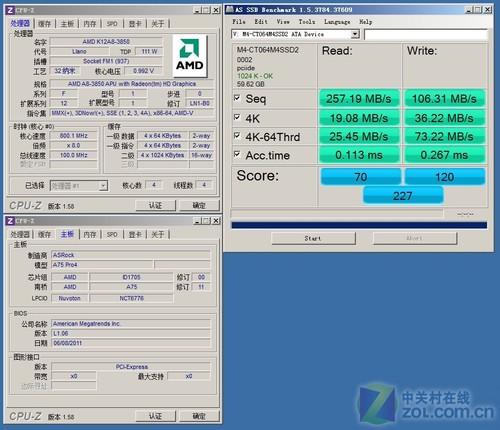Click 确定 button in lower CPU-Z window
This screenshot has height=430, width=500.
coord(199,416)
